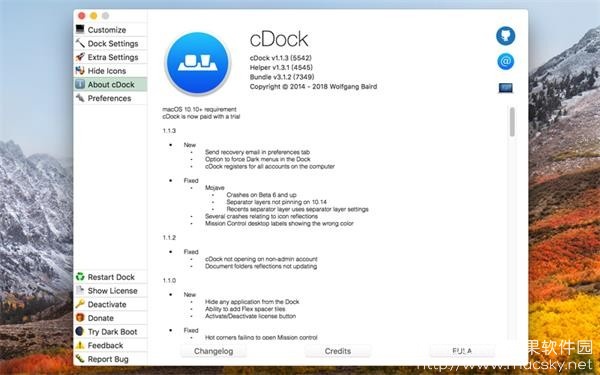Click the 'cDock v1.1.3 (5542)' version text
Screen dimensions: 600x375
point(280,58)
